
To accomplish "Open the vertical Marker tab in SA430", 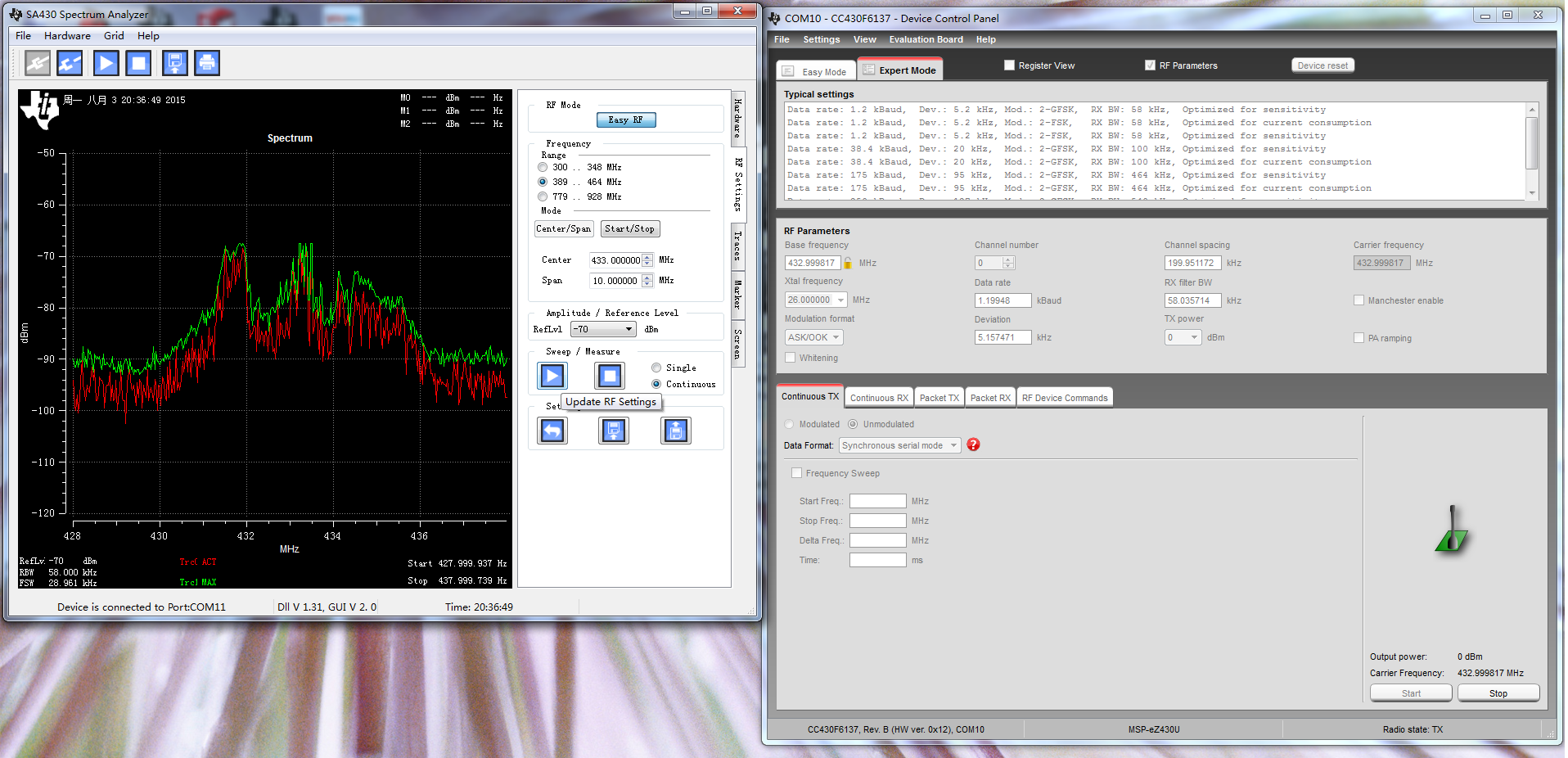I will [x=737, y=295].
